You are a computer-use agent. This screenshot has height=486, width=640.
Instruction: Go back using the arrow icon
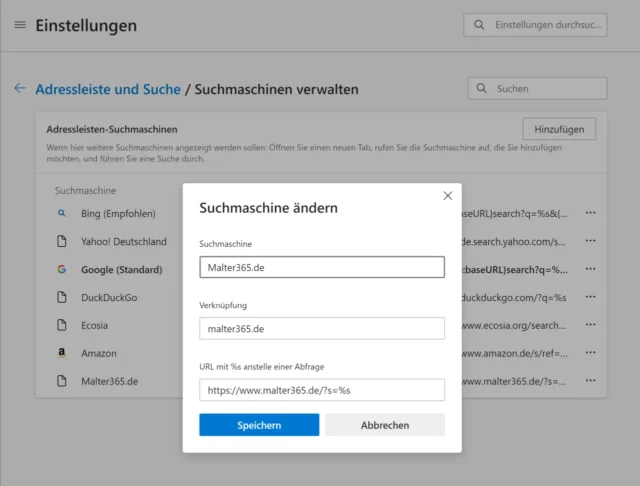tap(19, 89)
